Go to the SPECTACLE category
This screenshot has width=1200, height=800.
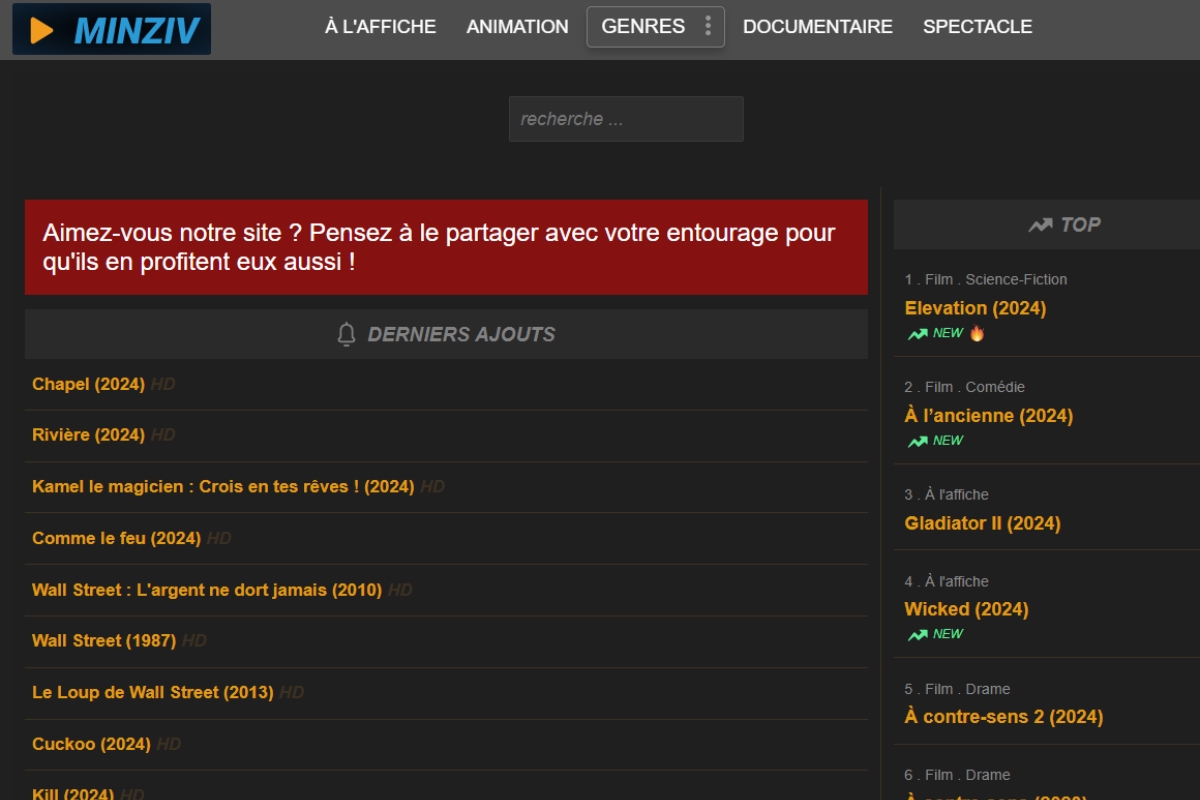977,26
